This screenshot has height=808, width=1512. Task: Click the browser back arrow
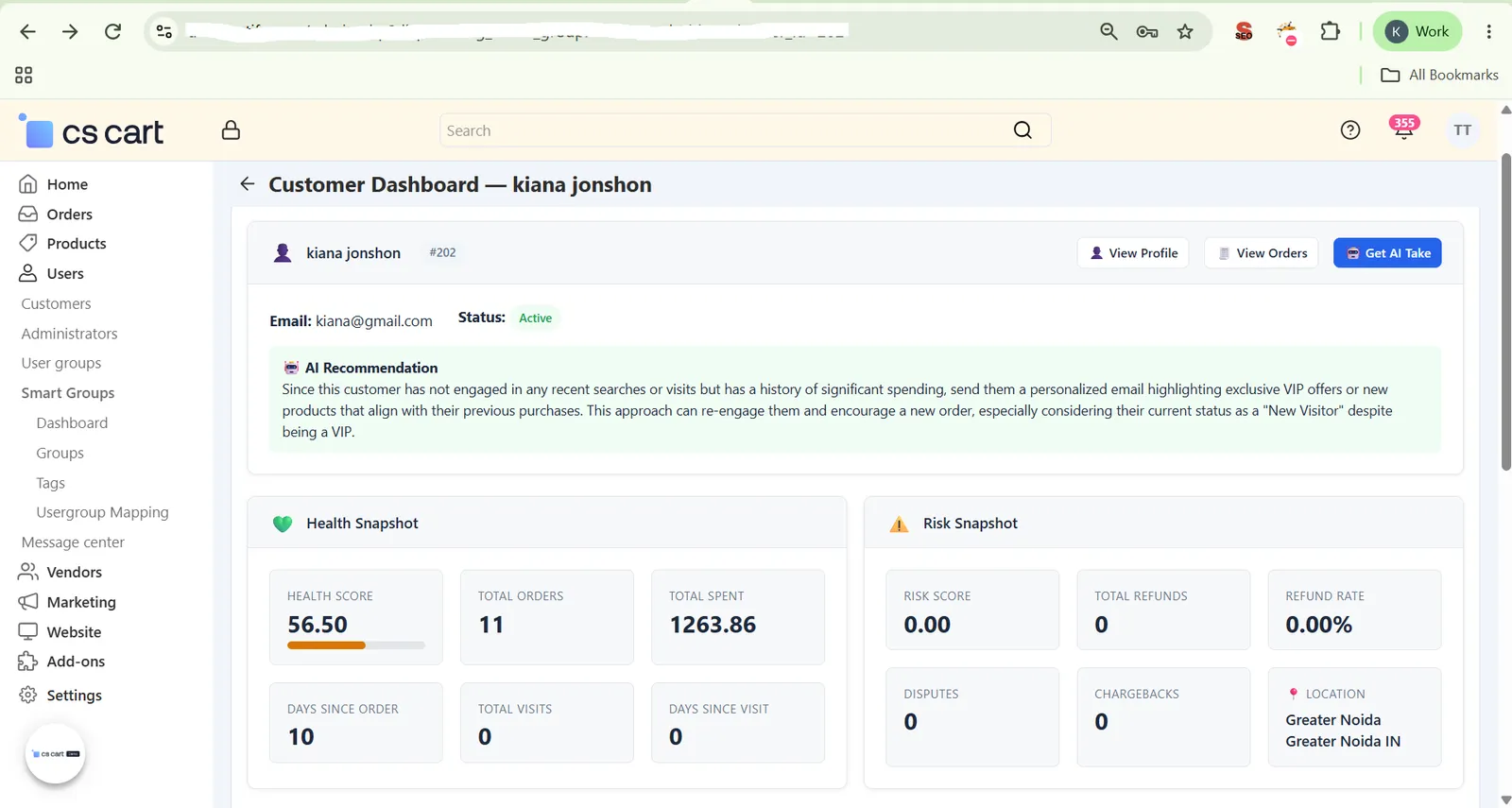pos(27,32)
